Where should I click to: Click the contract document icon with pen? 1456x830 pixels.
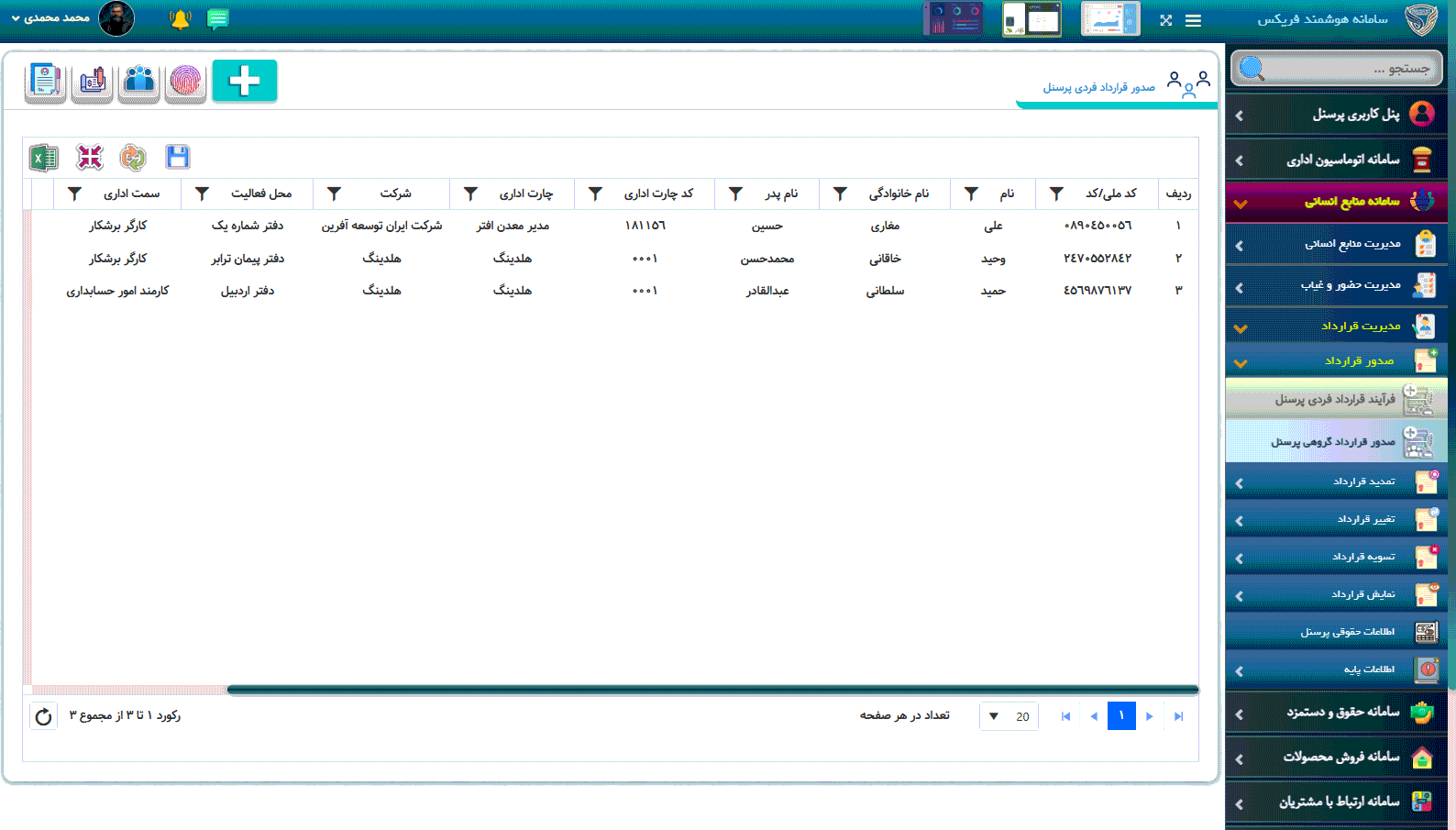[45, 82]
